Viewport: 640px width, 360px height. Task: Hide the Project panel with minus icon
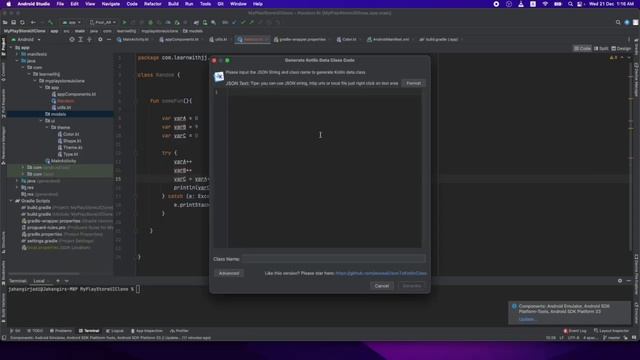(109, 40)
